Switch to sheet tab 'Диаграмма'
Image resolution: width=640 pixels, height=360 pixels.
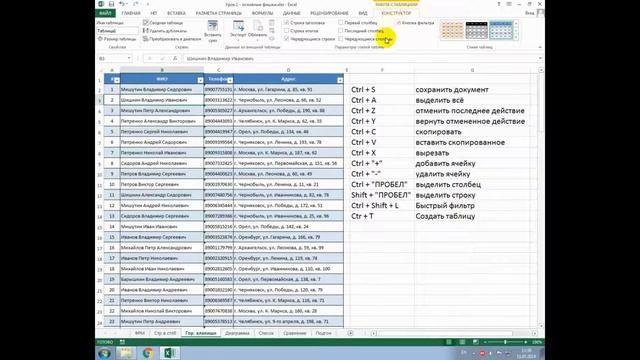point(237,333)
